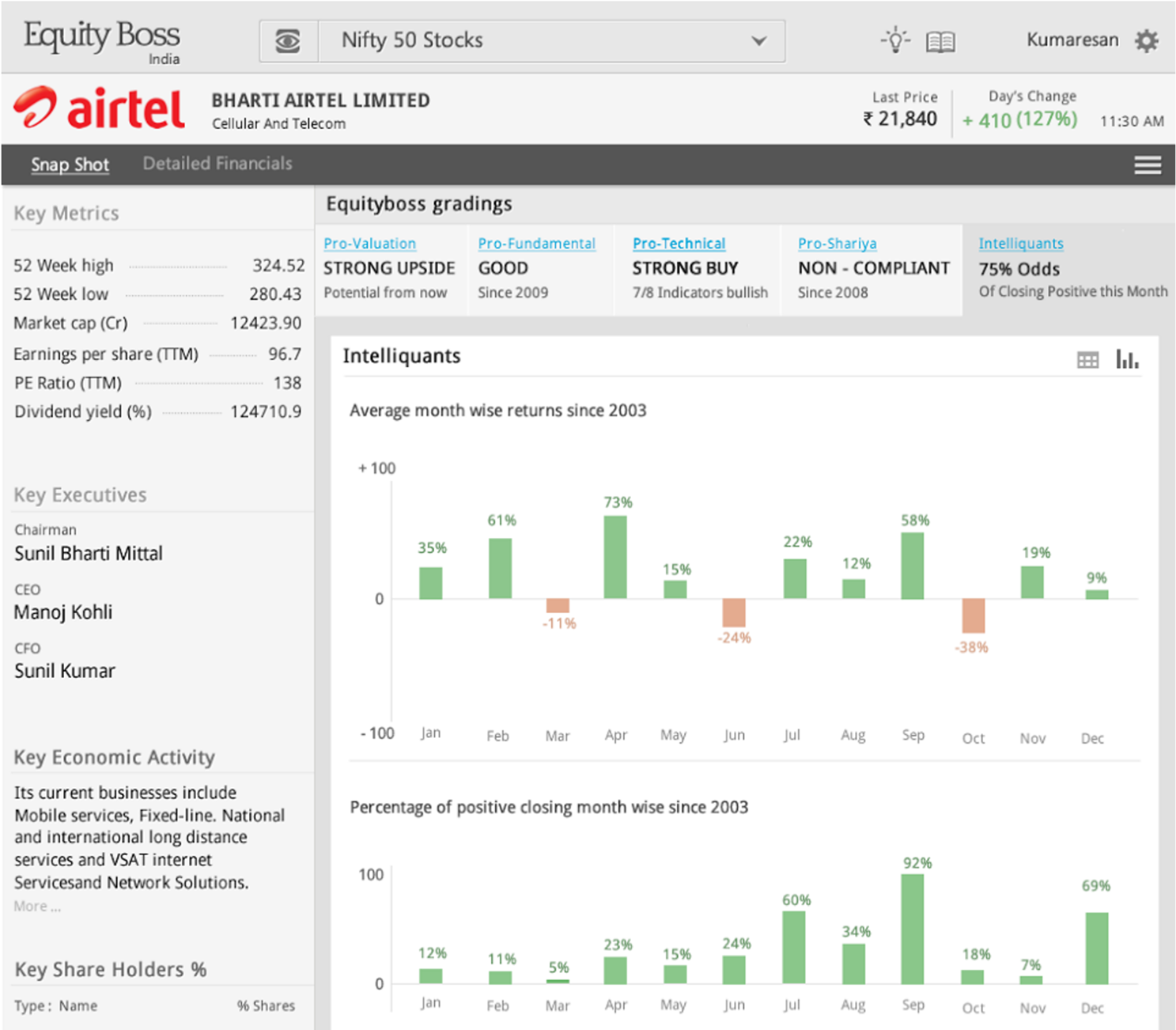Click the NON - COMPLIANT grading text
Screen dimensions: 1176x1030
[x=874, y=268]
